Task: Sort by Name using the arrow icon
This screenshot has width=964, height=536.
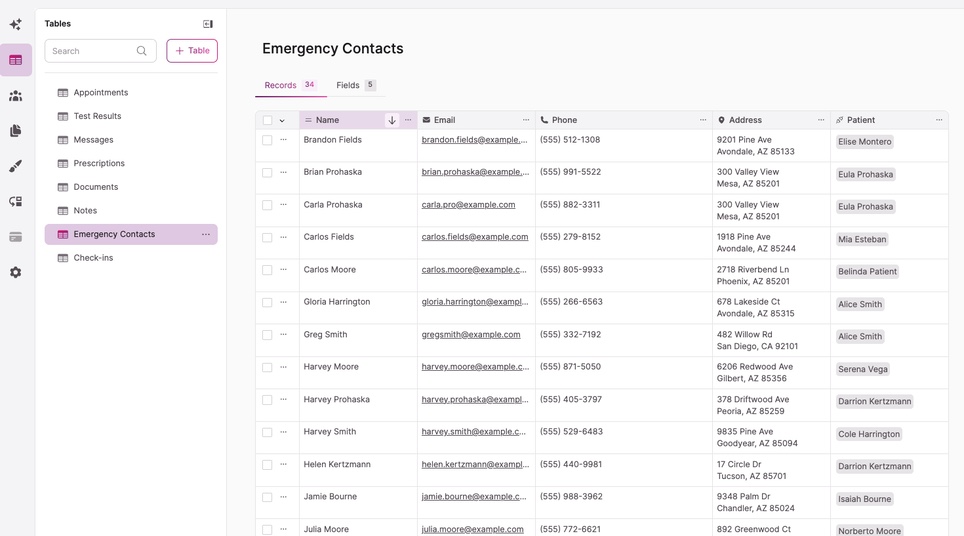Action: pyautogui.click(x=392, y=120)
